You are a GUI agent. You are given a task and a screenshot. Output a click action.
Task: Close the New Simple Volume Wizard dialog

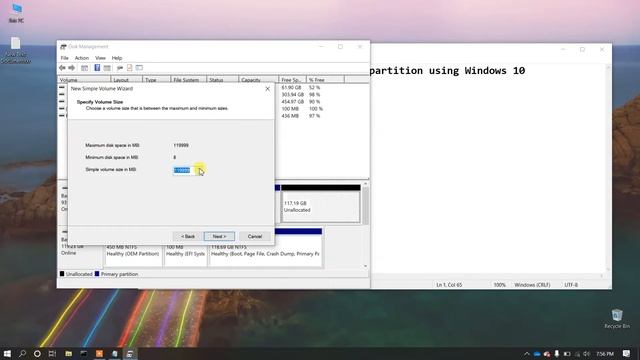coord(267,89)
